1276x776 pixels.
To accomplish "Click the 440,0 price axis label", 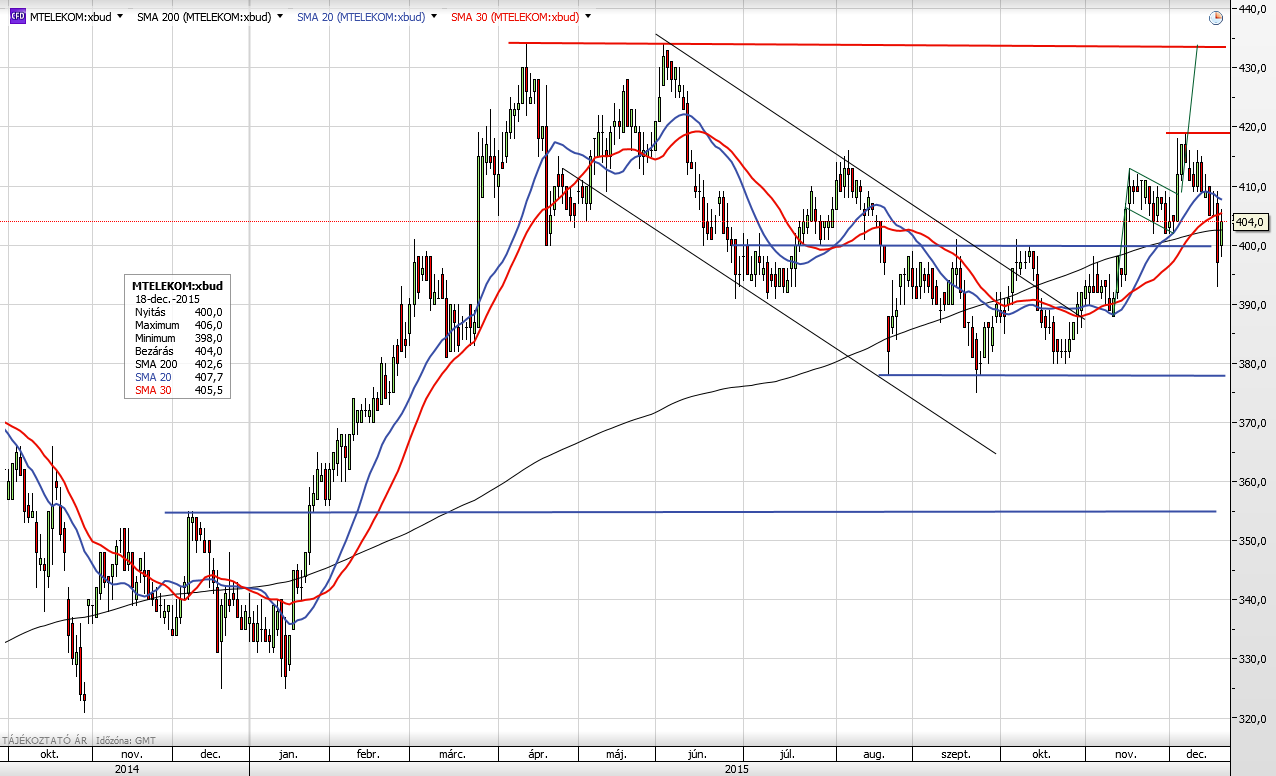I will pos(1253,9).
